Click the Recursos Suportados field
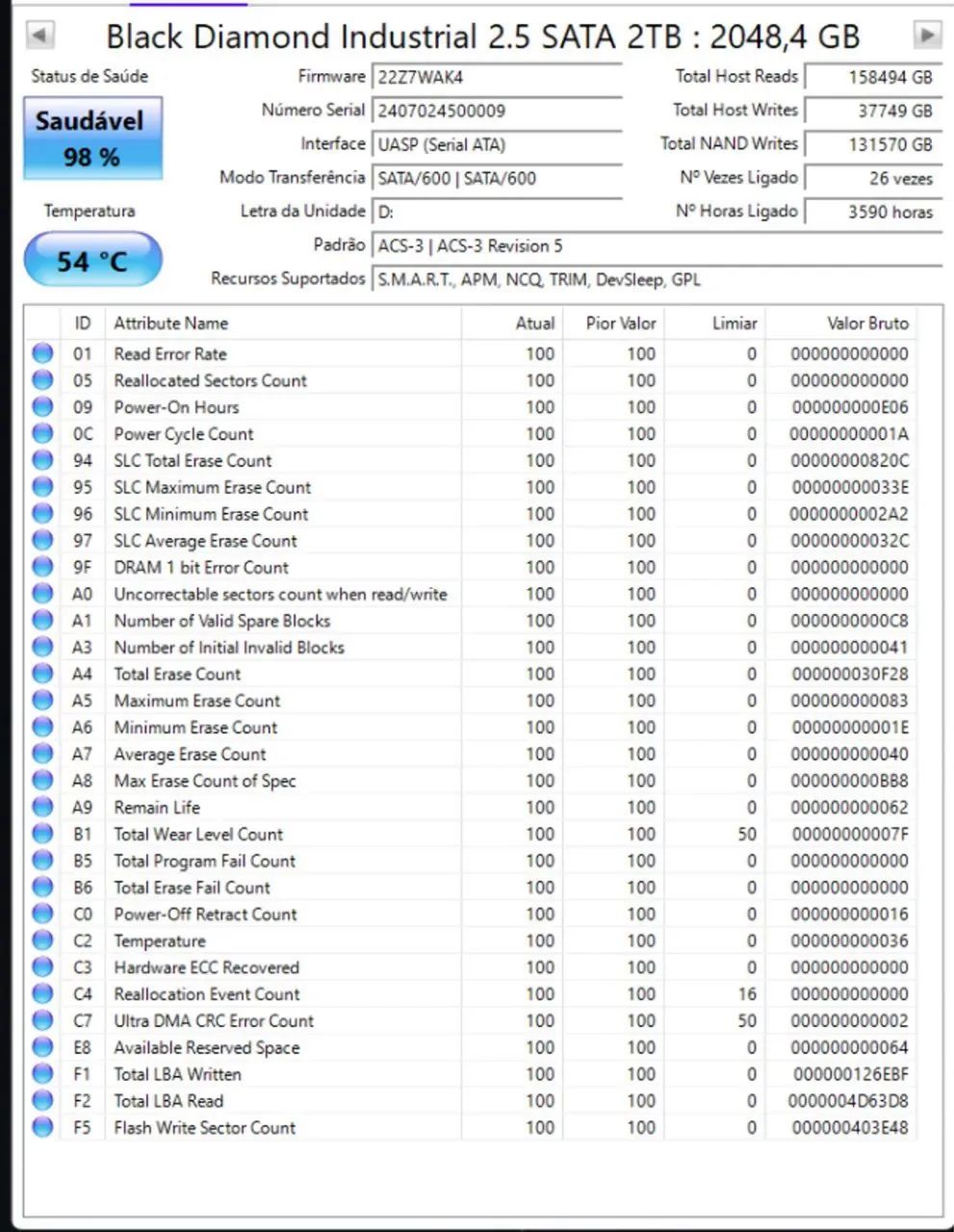 click(657, 280)
